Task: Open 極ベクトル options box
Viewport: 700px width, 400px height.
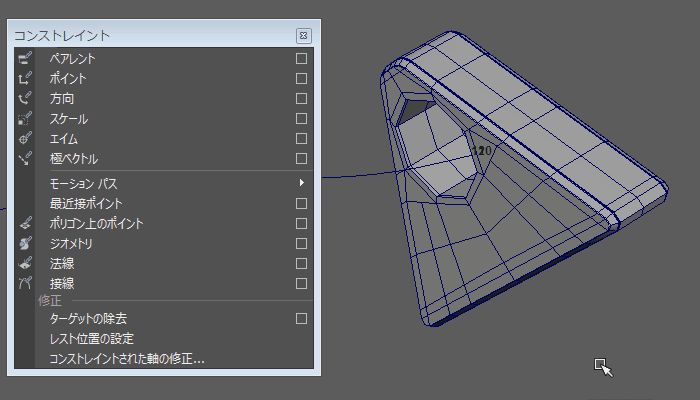Action: (x=301, y=158)
